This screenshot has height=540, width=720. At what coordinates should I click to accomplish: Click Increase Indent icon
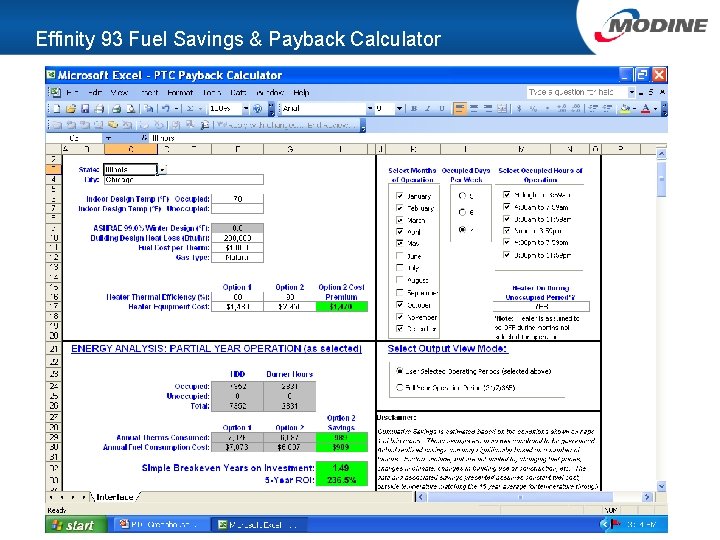[607, 109]
